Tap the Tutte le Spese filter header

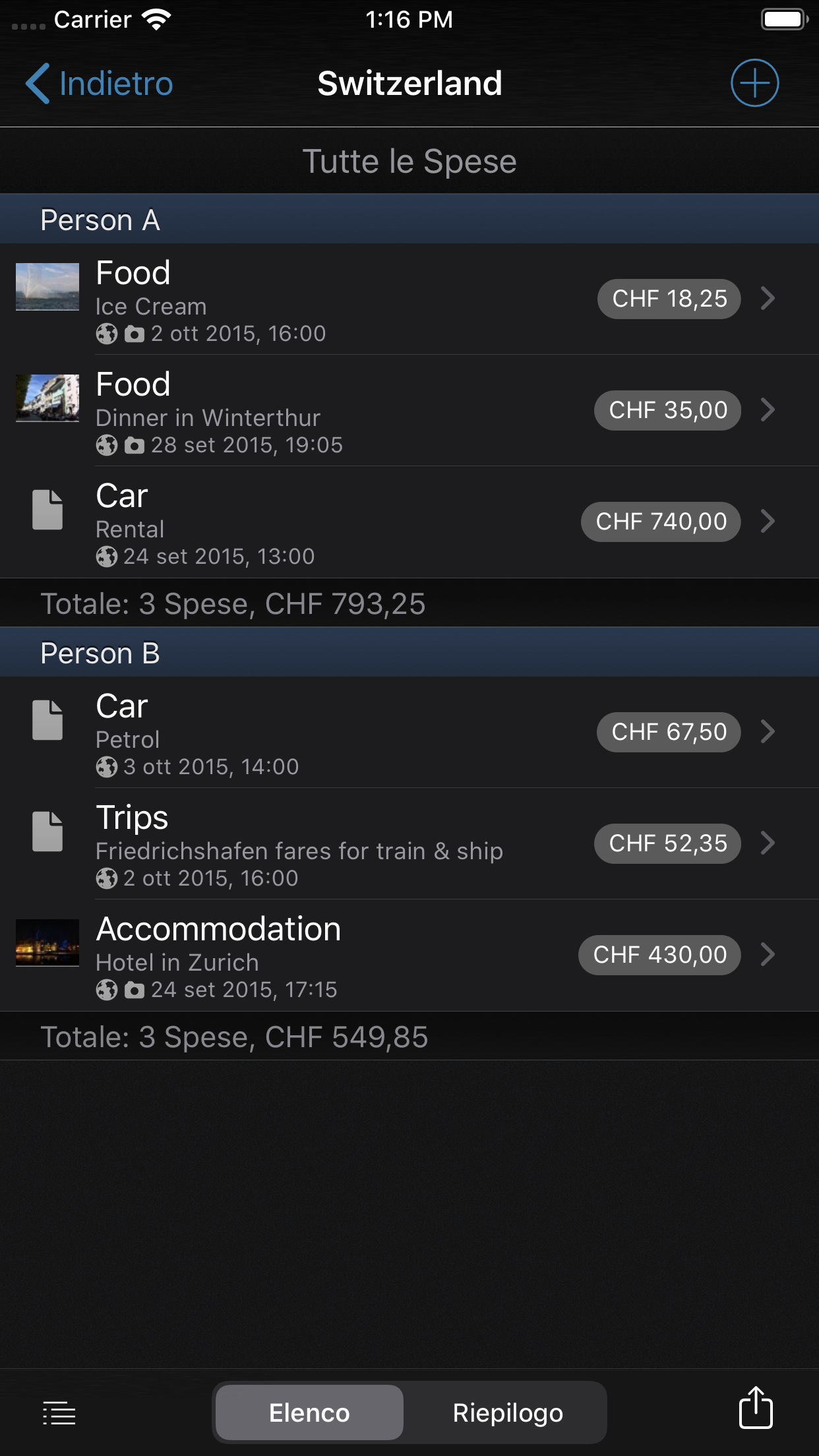coord(409,162)
